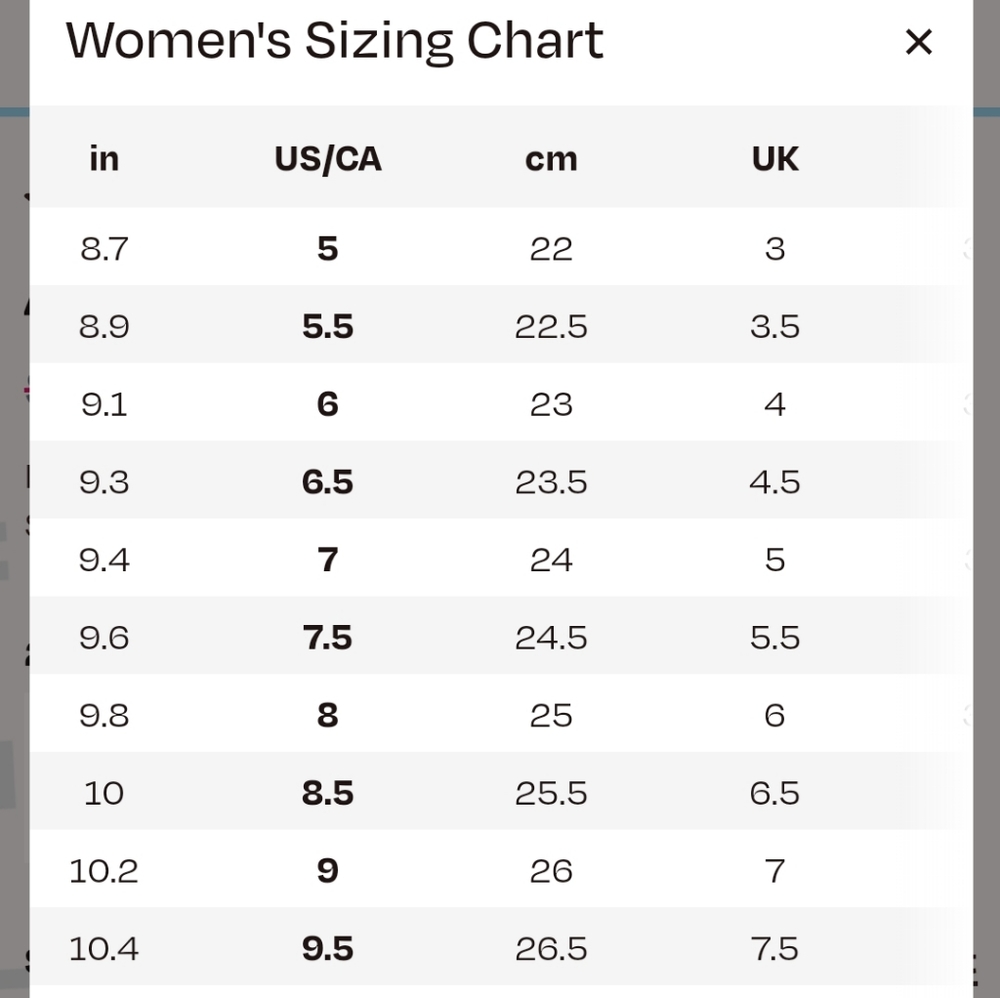The height and width of the screenshot is (998, 1000).
Task: Click the UK column header
Action: [x=775, y=159]
